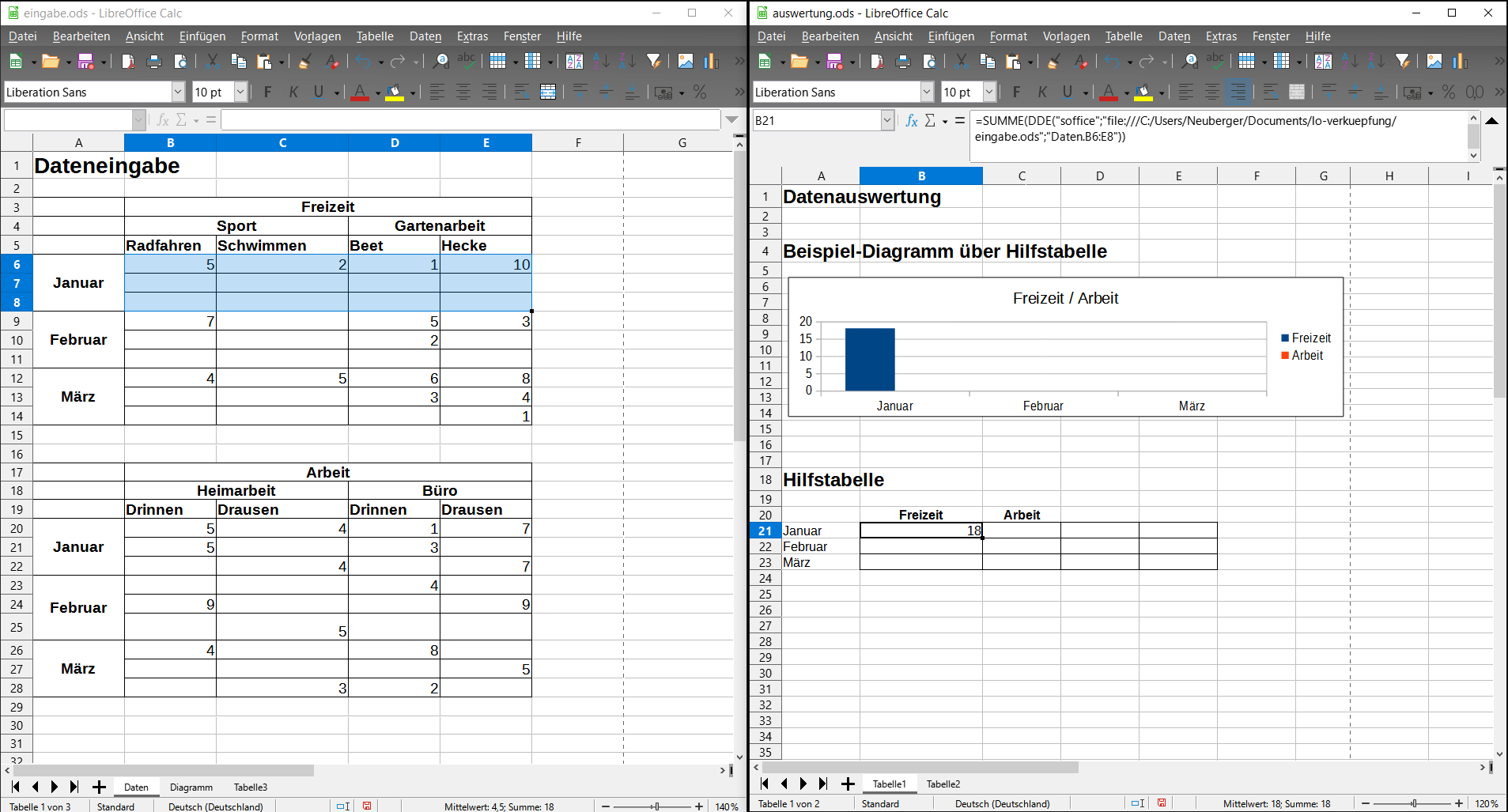Image resolution: width=1508 pixels, height=812 pixels.
Task: Open the Daten menu in eingabe.ods
Action: pos(425,36)
